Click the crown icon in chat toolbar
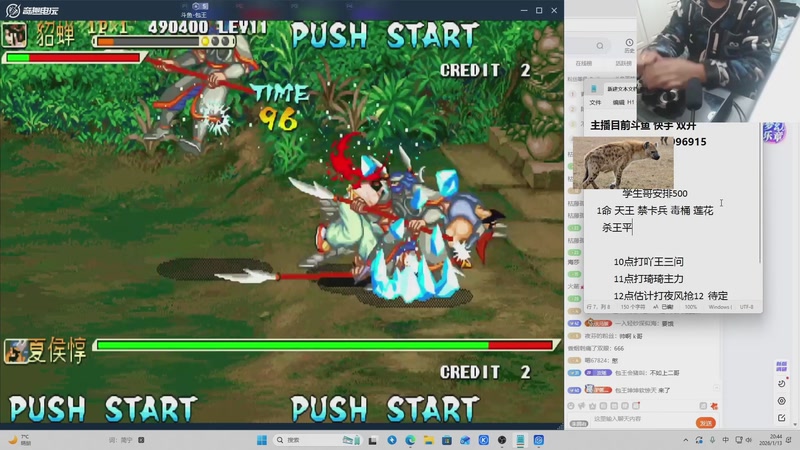The image size is (800, 450). (592, 406)
